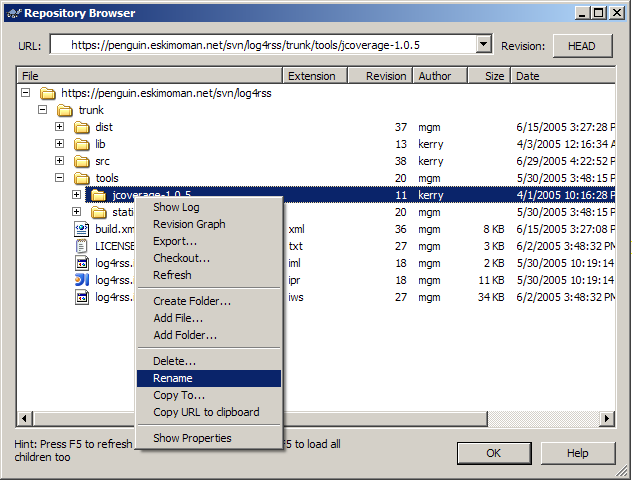
Task: Select the dist folder name
Action: (x=104, y=127)
